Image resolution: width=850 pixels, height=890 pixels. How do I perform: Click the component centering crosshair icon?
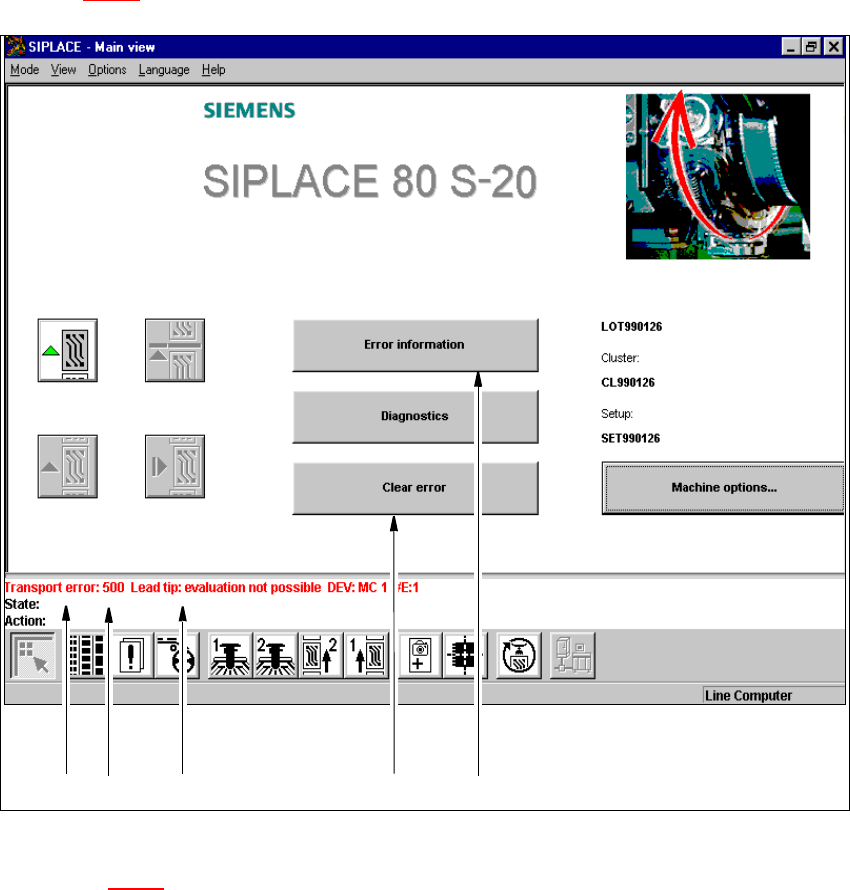464,656
